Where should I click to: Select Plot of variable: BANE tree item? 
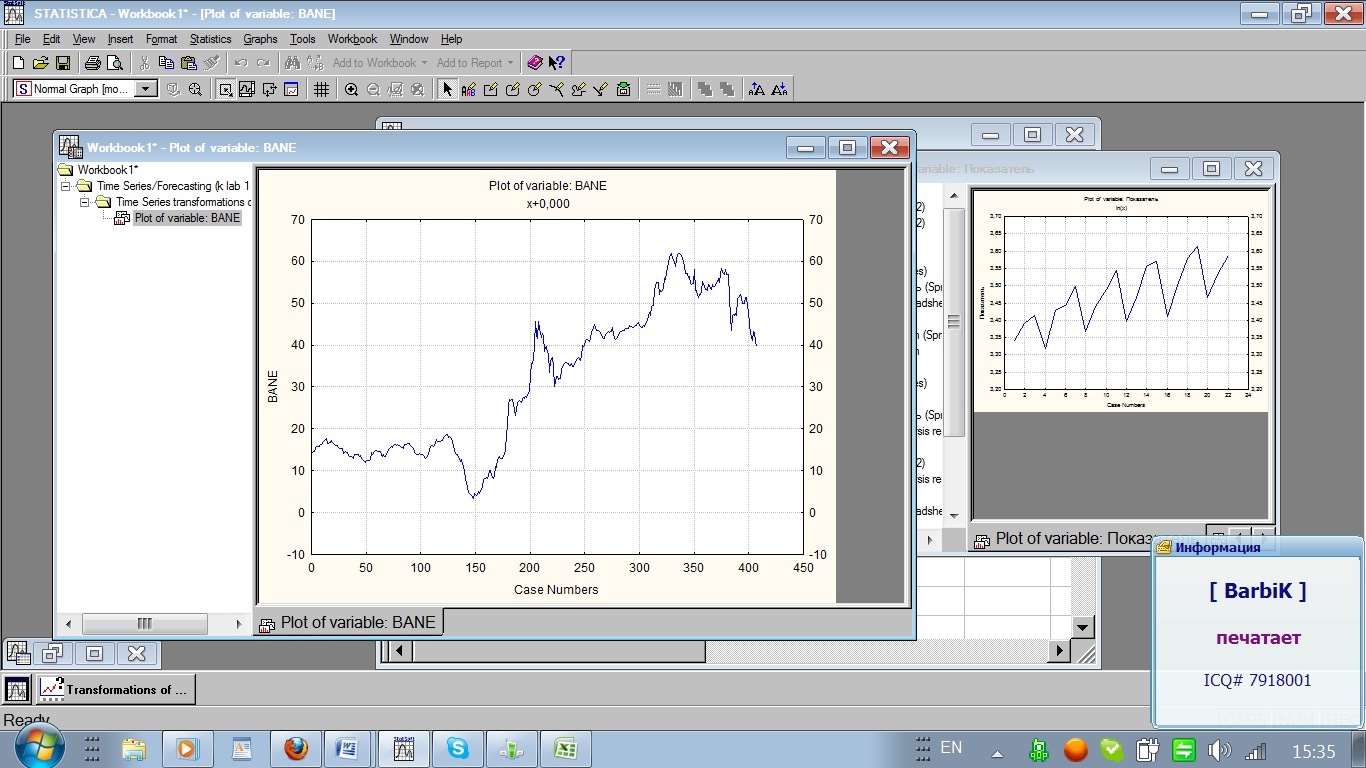187,218
